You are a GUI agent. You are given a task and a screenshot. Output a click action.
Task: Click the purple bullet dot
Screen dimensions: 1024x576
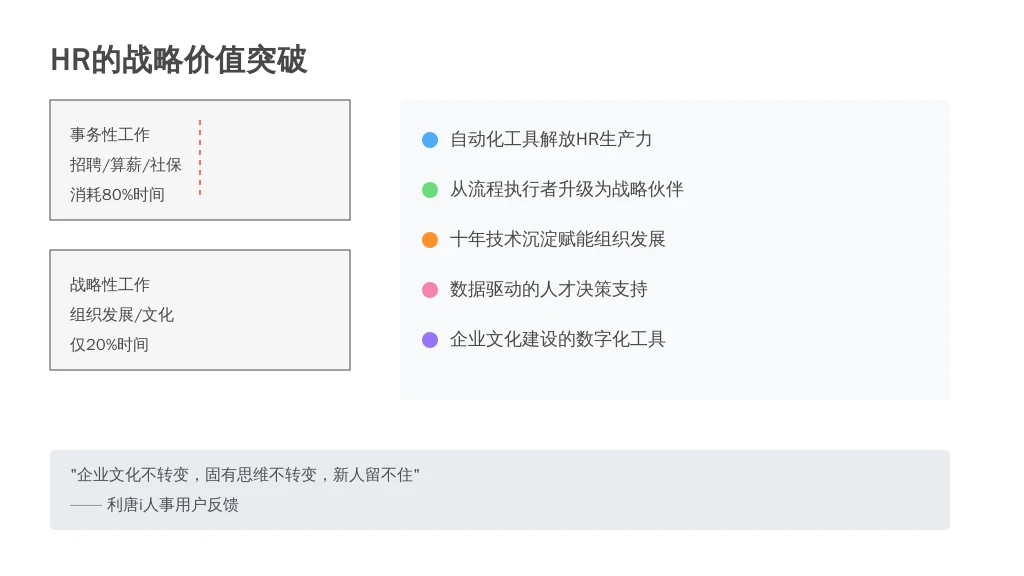click(x=430, y=340)
